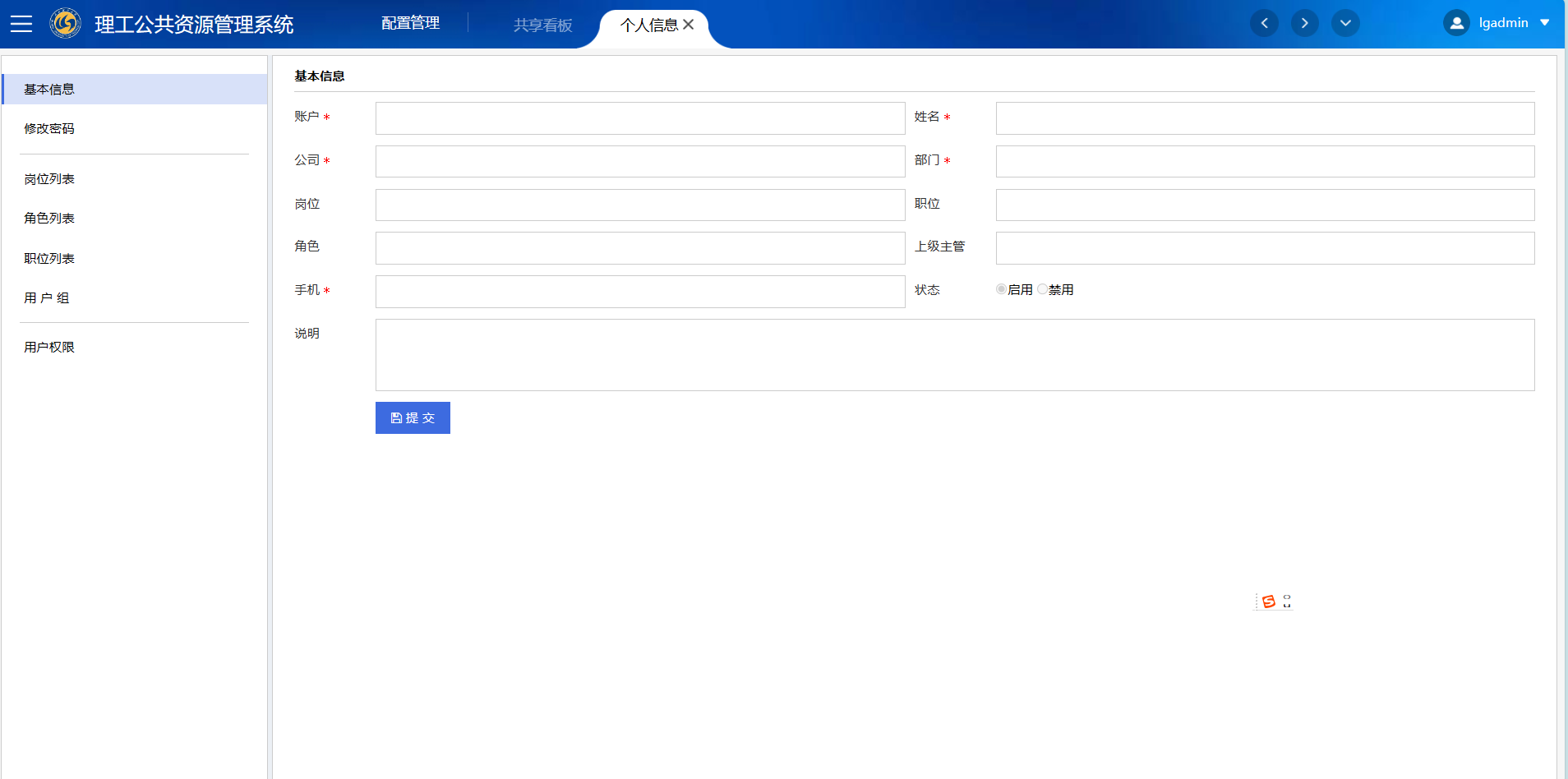Focus the 部门 input field
Image resolution: width=1568 pixels, height=779 pixels.
click(1265, 161)
